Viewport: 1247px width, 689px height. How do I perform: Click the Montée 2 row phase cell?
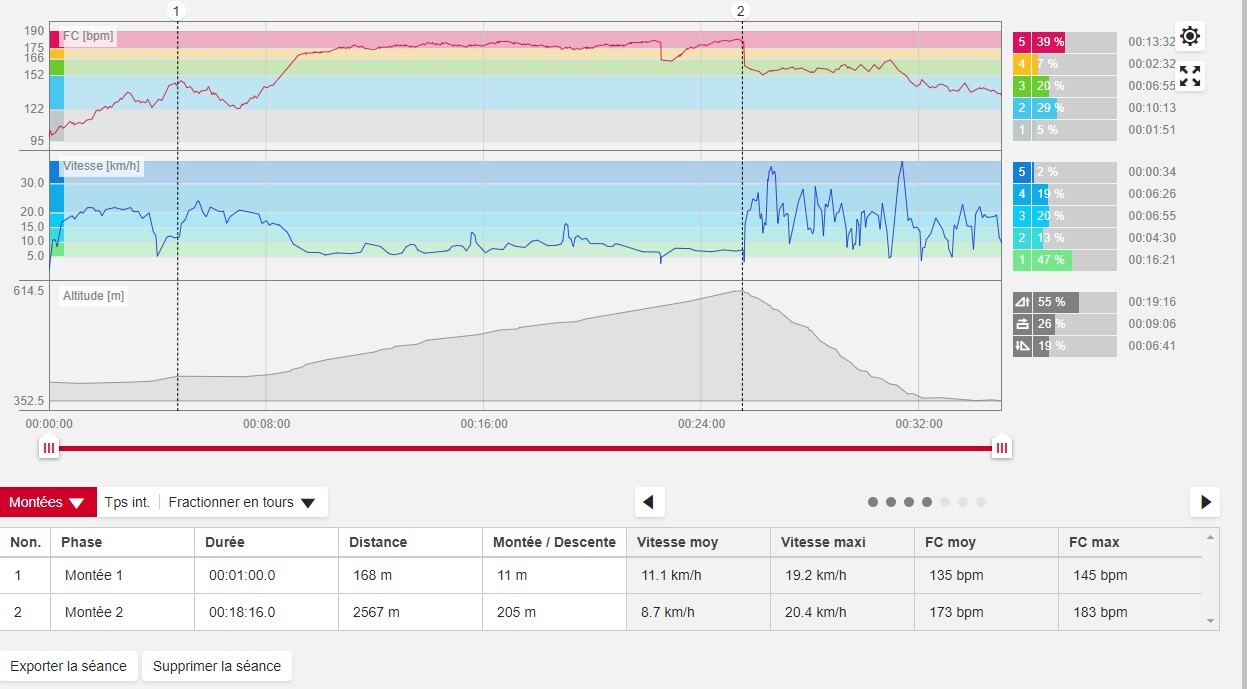click(122, 612)
